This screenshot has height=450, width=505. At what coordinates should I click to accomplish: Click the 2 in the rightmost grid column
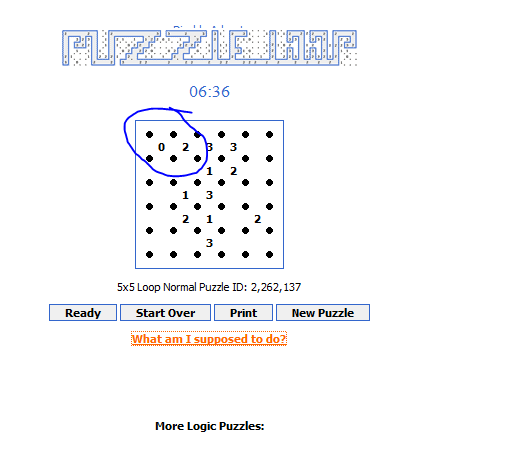pos(257,219)
